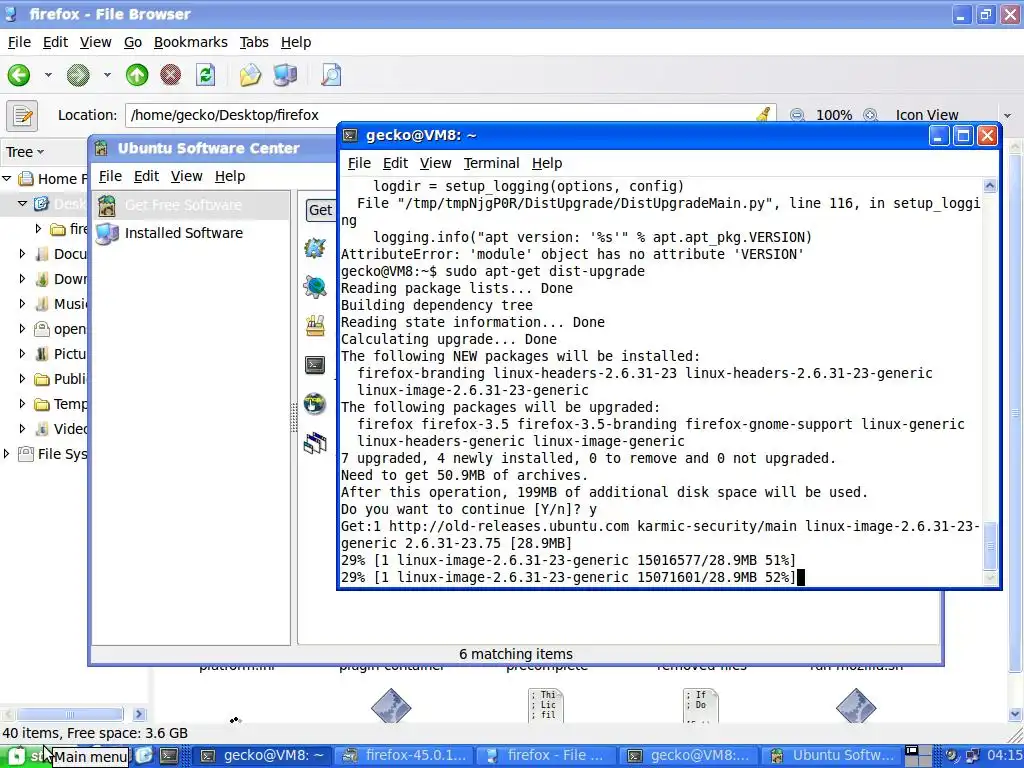Reload the current folder
Screen dimensions: 1024x768
click(206, 75)
